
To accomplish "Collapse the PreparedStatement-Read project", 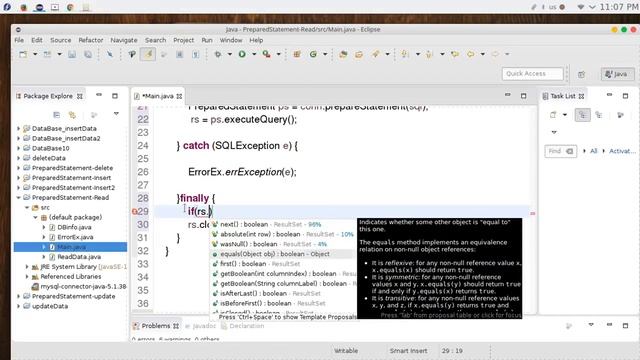I will tap(18, 198).
